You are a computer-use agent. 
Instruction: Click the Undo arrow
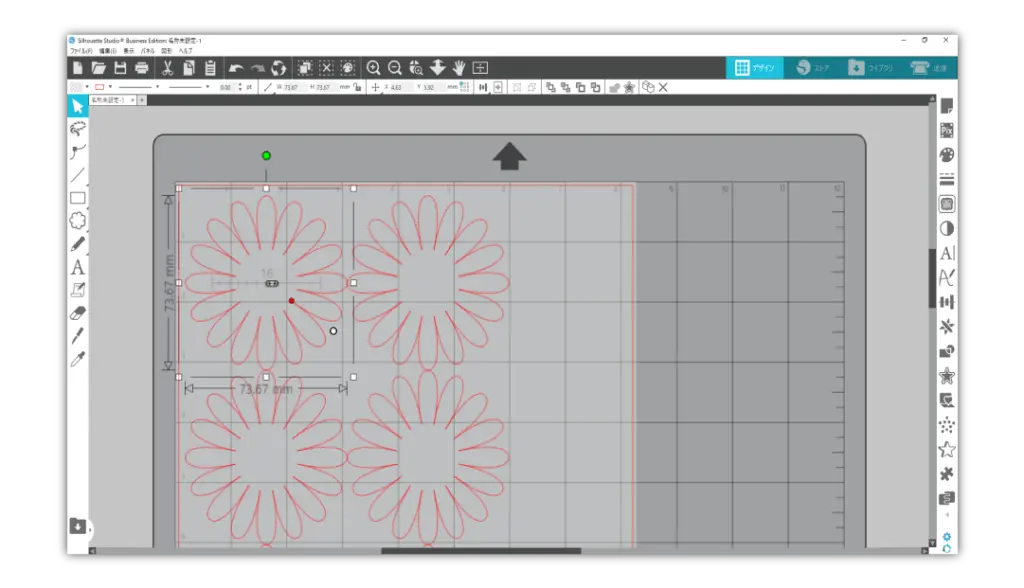pos(236,68)
